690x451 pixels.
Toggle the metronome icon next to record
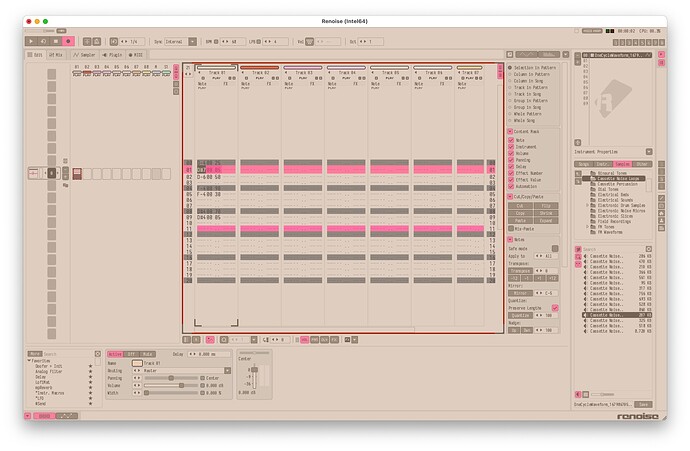coord(97,41)
